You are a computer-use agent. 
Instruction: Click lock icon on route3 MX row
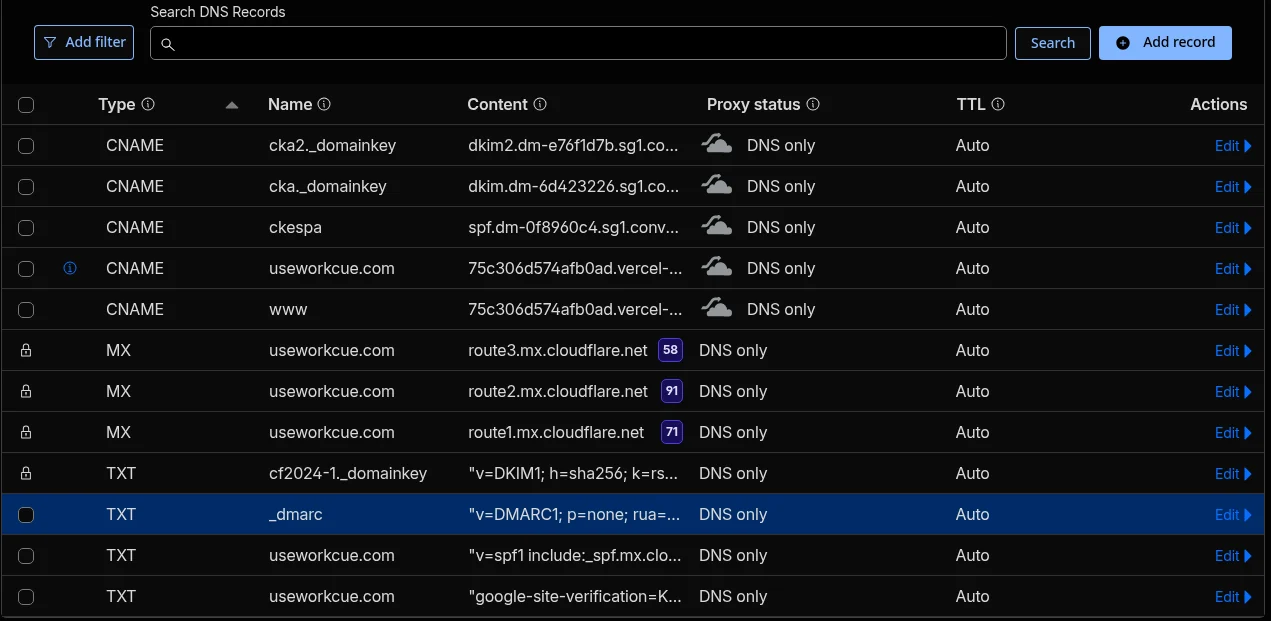26,351
